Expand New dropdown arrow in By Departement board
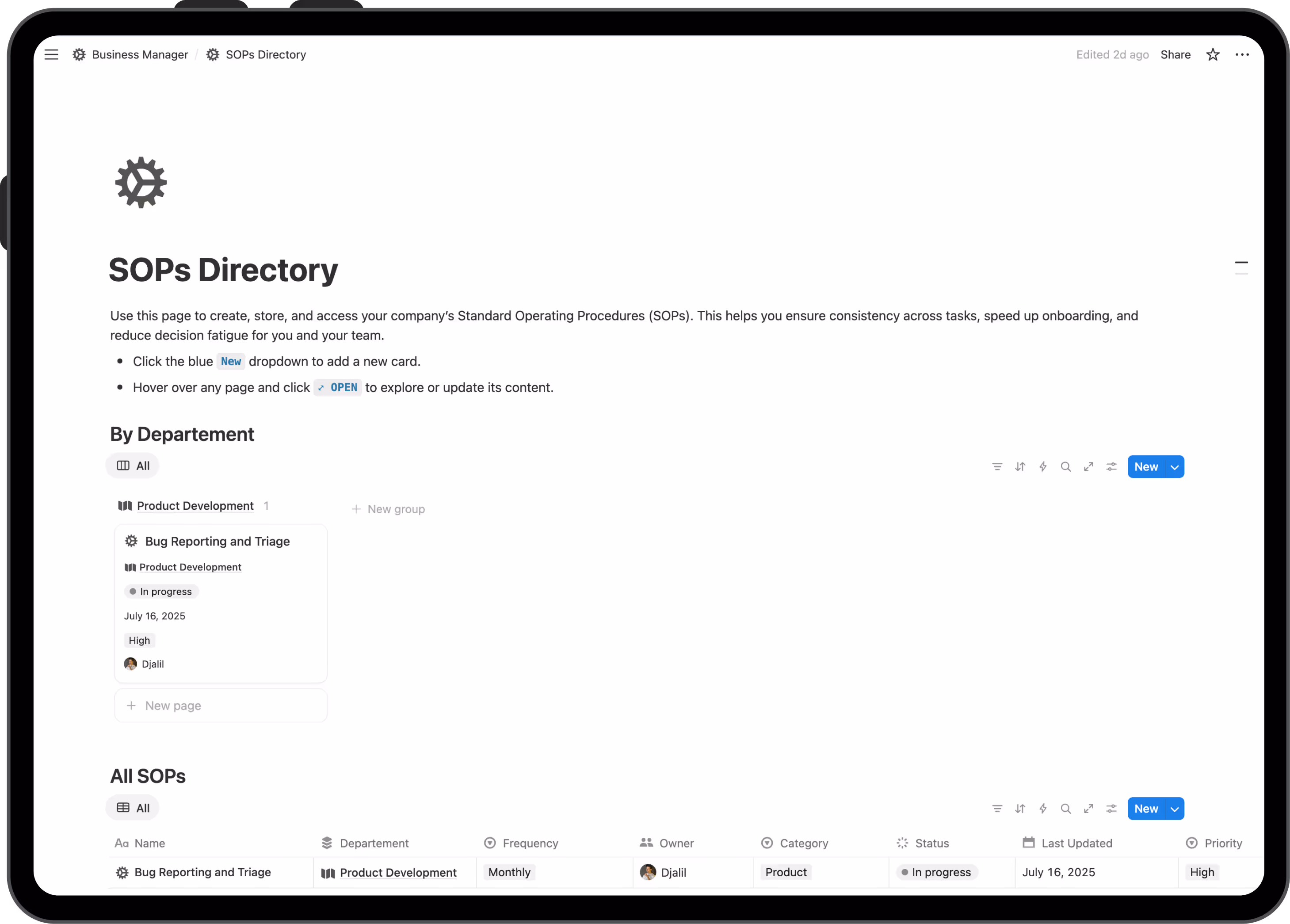 click(1175, 466)
